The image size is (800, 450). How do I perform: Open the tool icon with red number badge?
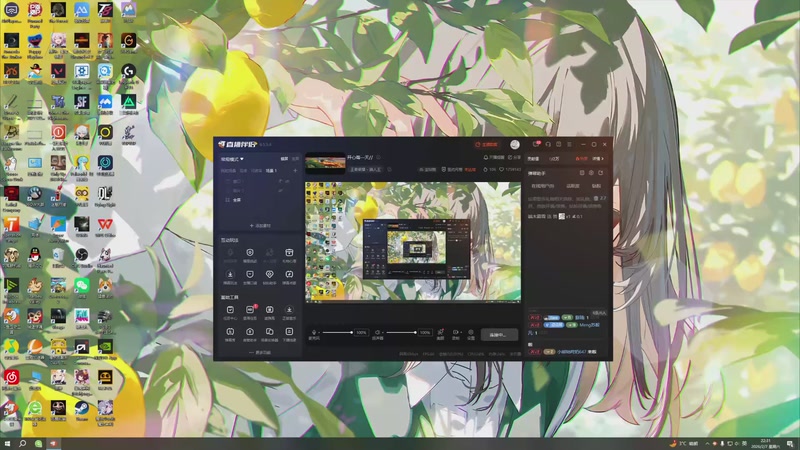tap(250, 312)
